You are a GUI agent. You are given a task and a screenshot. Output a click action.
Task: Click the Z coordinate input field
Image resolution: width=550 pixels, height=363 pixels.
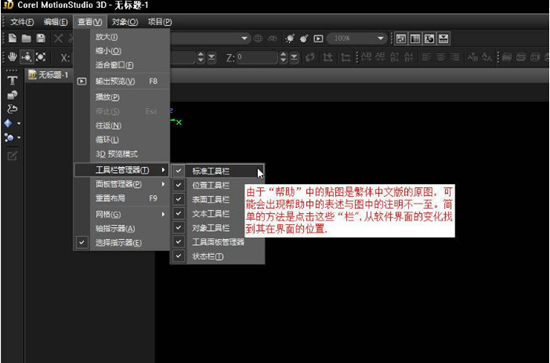point(257,57)
